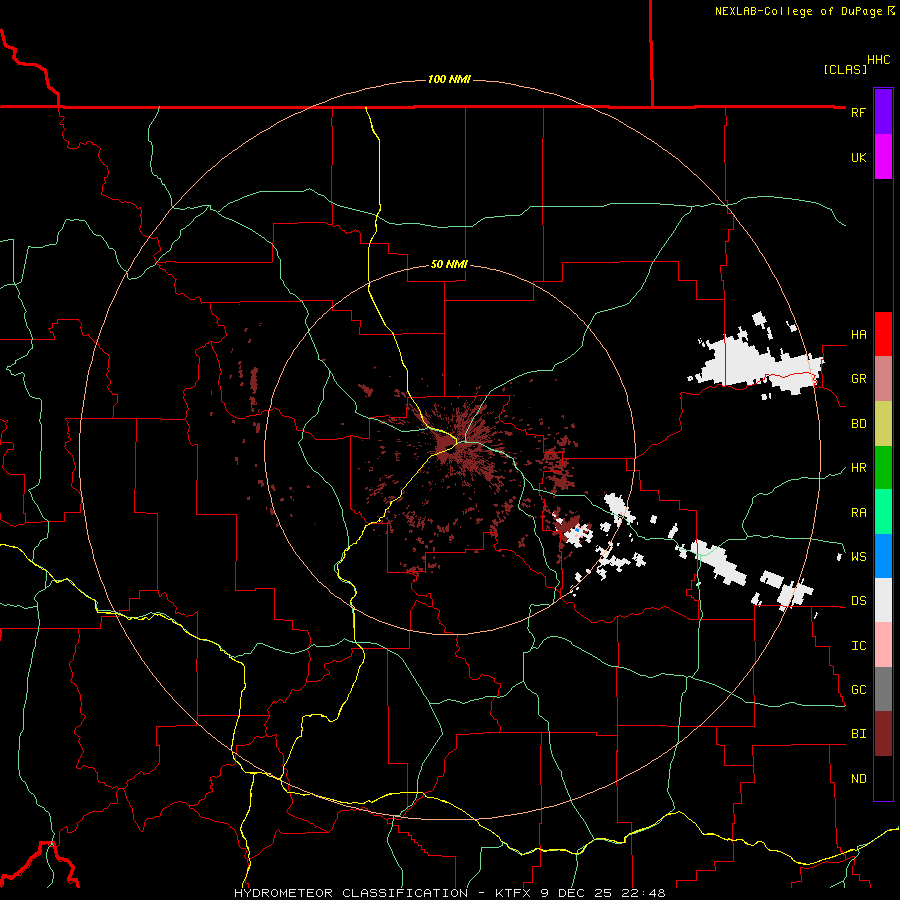This screenshot has height=900, width=900.
Task: Click the RF purple color swatch
Action: click(883, 112)
